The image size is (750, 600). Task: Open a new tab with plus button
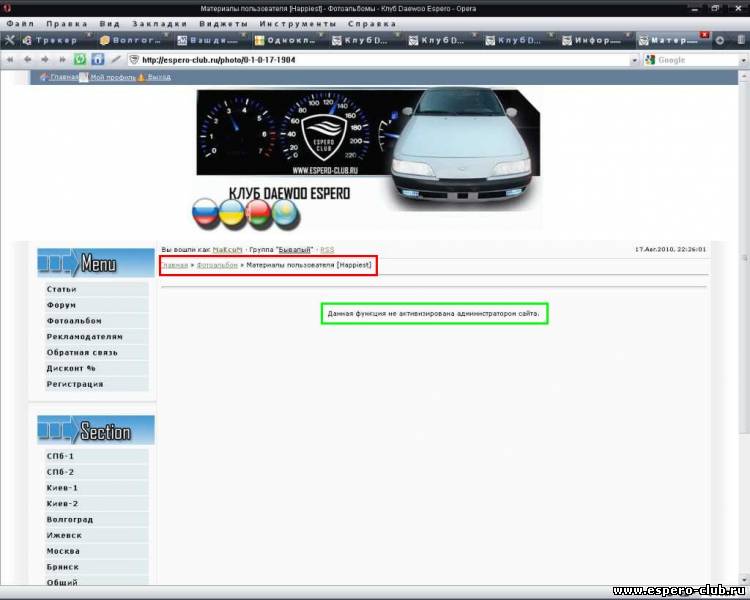tap(720, 41)
